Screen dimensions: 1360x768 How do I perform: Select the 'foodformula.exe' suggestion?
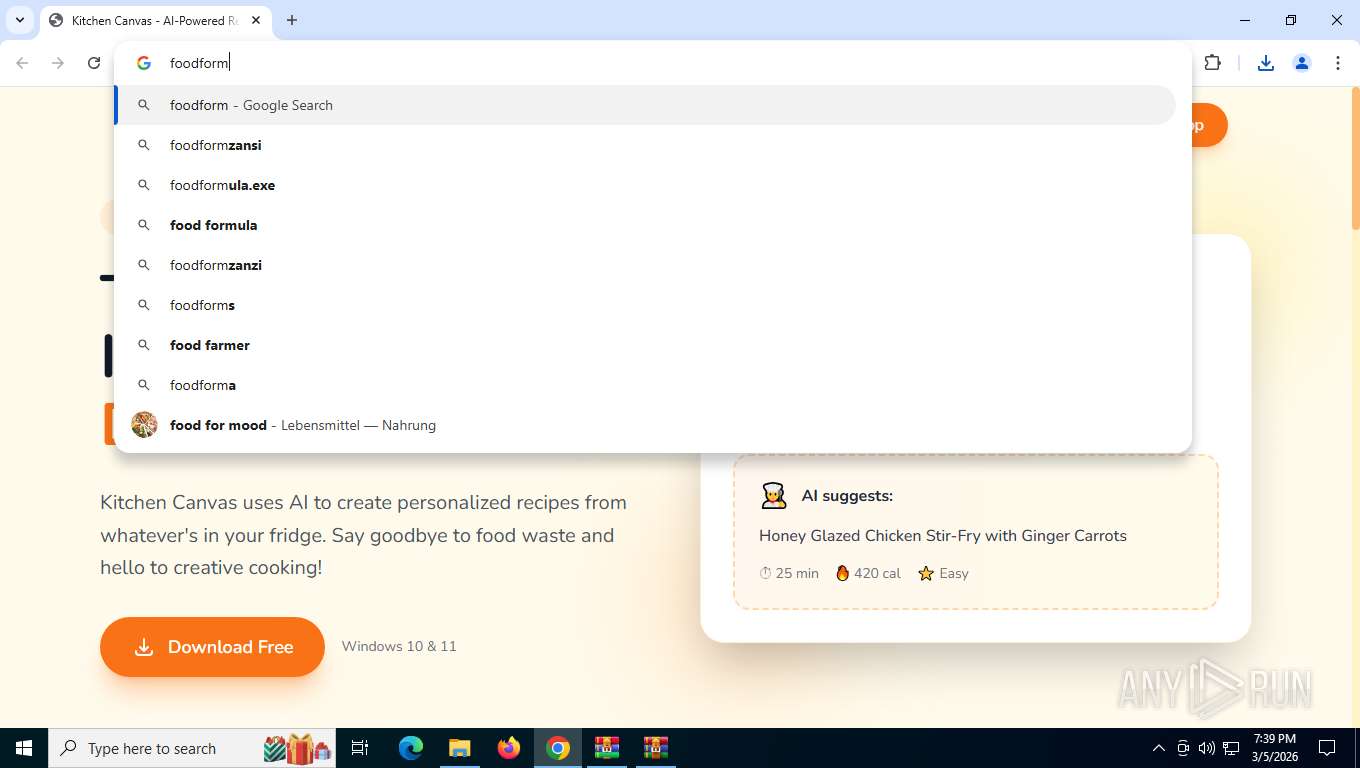[645, 185]
